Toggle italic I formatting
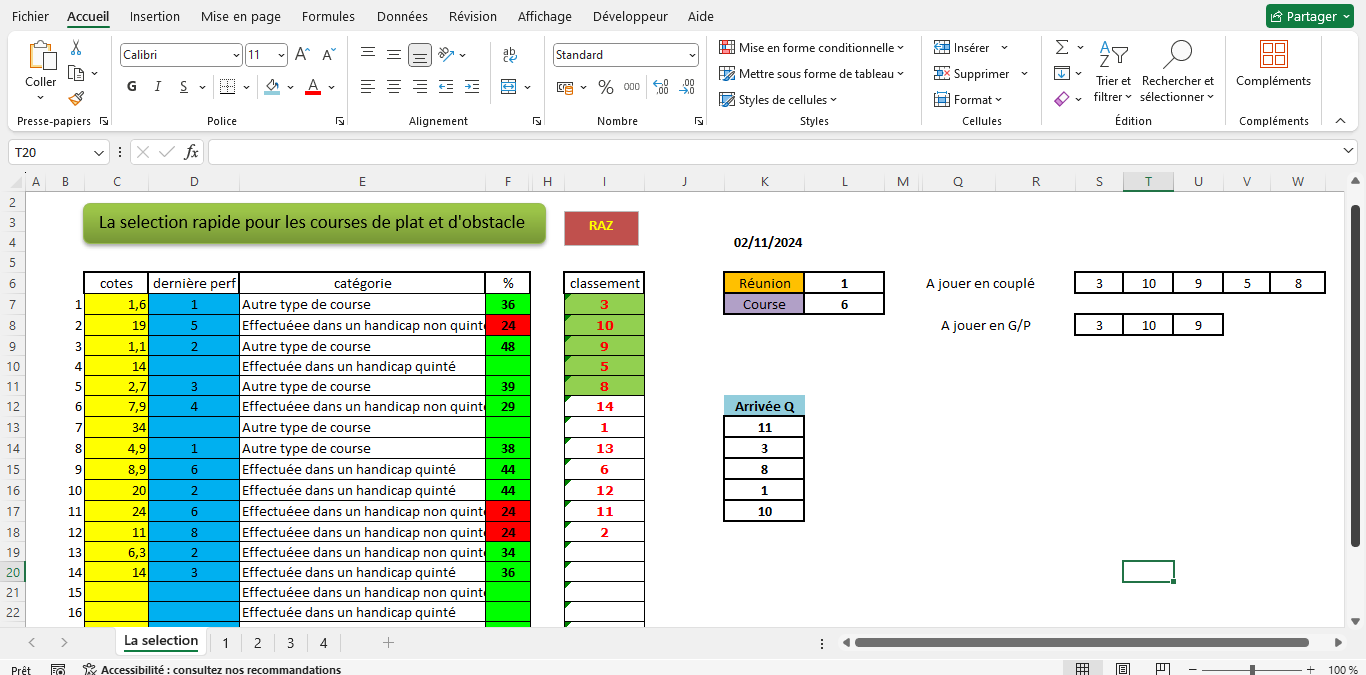Viewport: 1366px width, 675px height. point(158,87)
